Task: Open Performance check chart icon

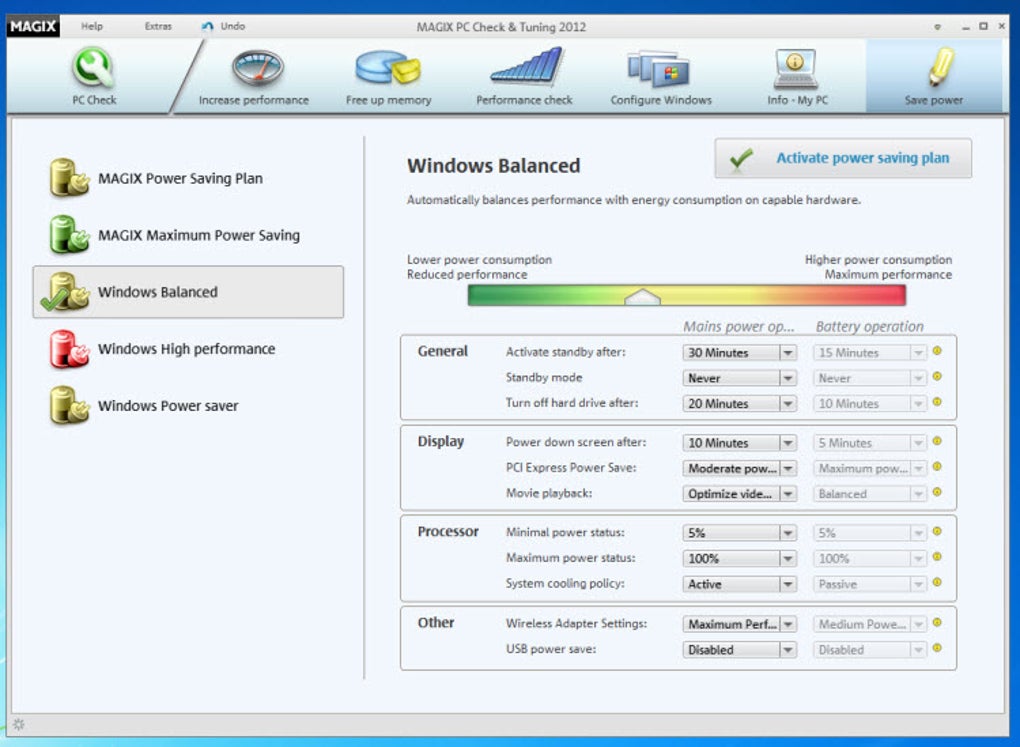Action: pos(526,66)
